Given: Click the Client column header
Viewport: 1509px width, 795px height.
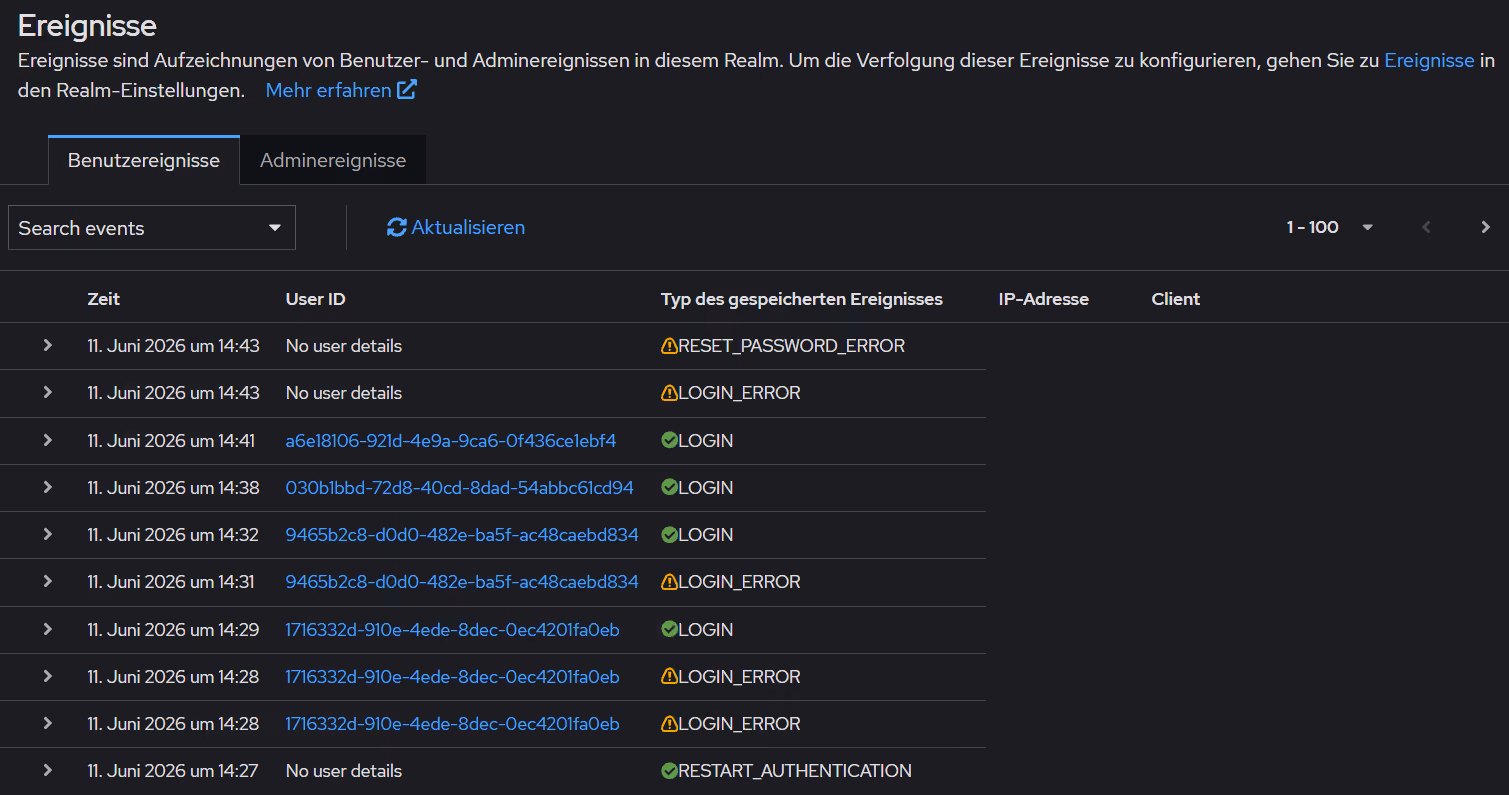Looking at the screenshot, I should pos(1176,299).
